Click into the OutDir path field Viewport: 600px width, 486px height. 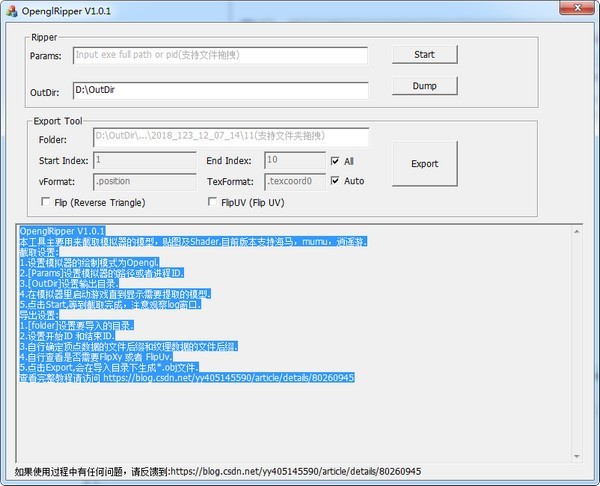[x=220, y=90]
